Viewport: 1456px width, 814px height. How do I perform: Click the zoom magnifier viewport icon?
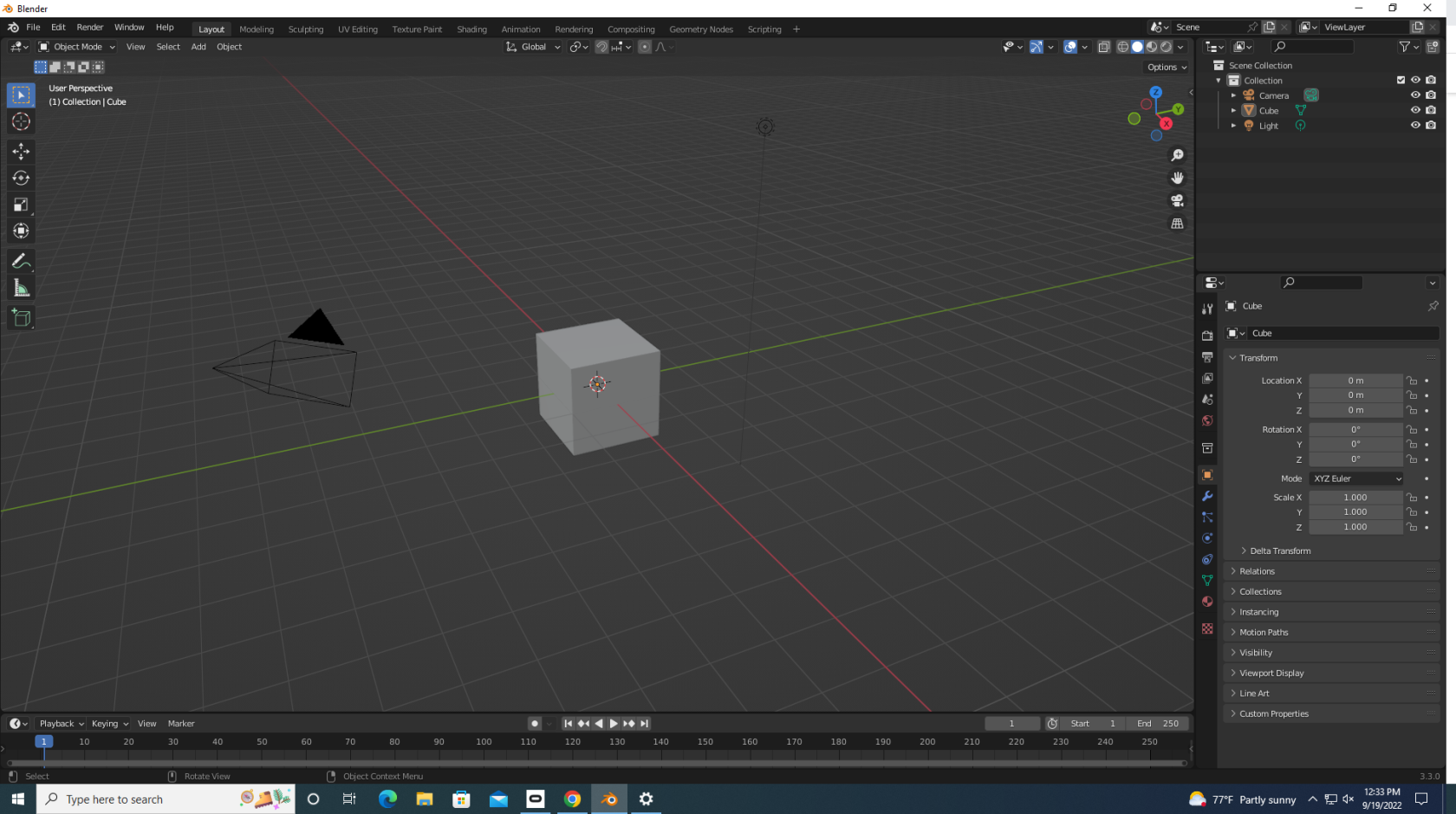1177,155
